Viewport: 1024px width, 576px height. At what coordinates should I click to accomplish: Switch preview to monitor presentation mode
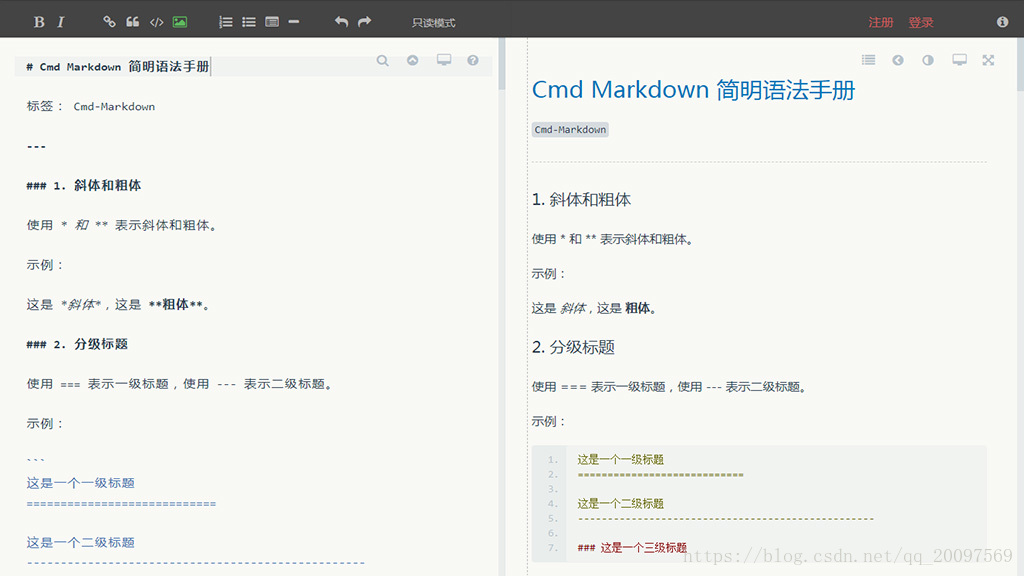pos(959,60)
